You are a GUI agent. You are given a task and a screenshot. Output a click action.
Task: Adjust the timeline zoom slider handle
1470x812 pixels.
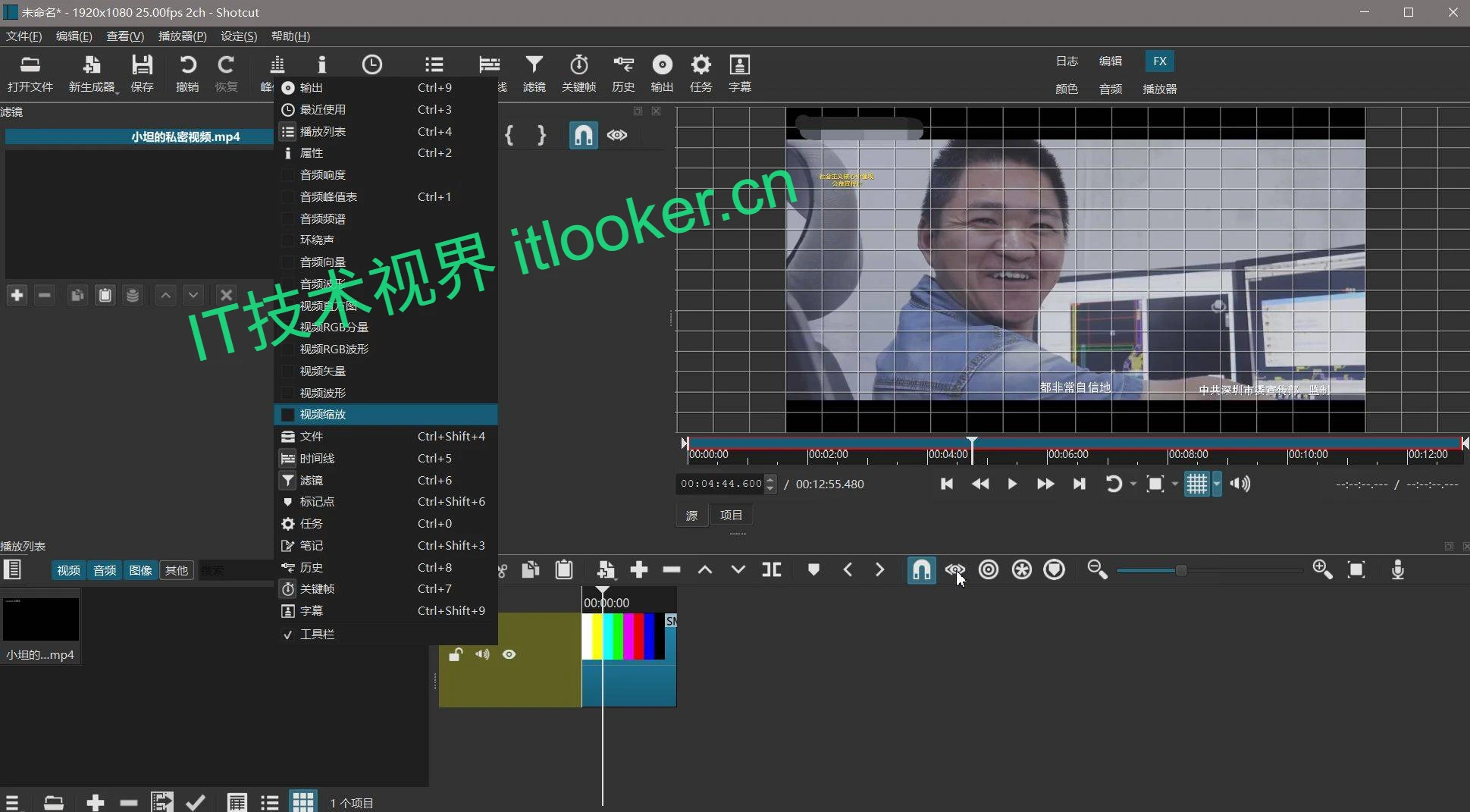coord(1180,570)
